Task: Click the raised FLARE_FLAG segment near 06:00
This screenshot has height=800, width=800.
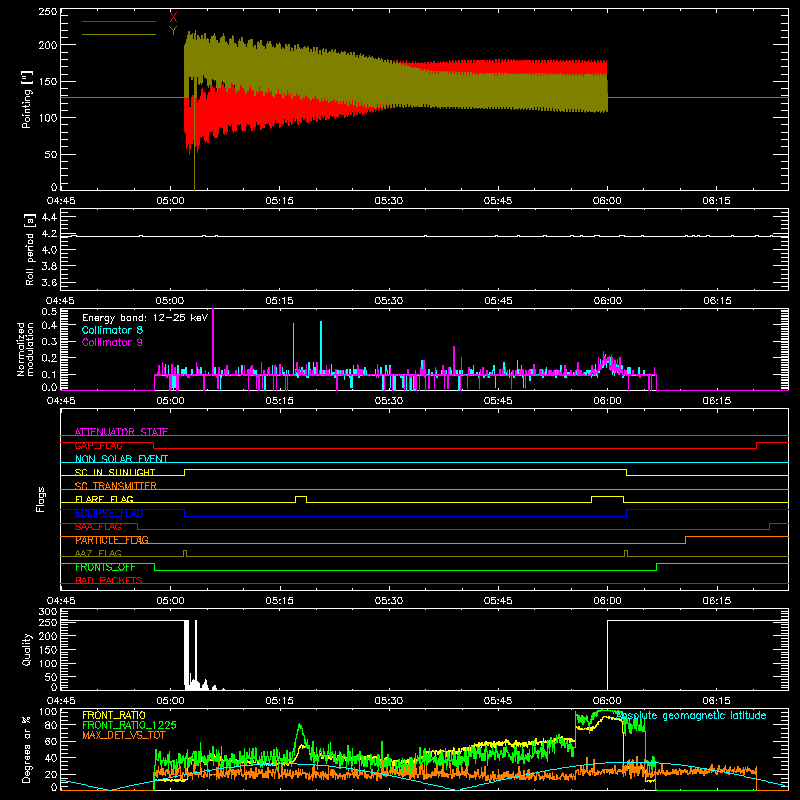Action: (x=608, y=499)
